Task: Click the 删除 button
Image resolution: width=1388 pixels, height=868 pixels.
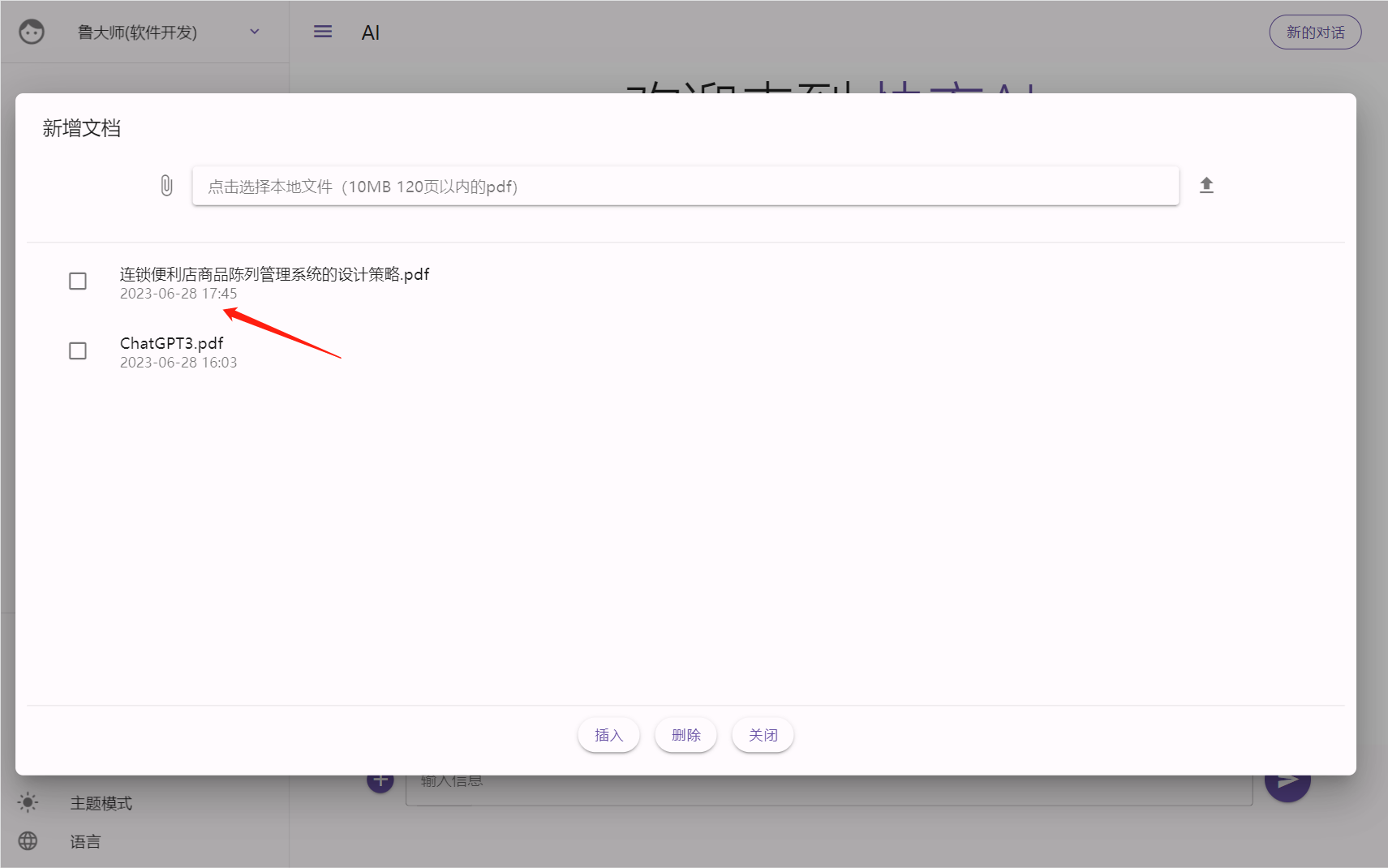Action: pyautogui.click(x=685, y=735)
